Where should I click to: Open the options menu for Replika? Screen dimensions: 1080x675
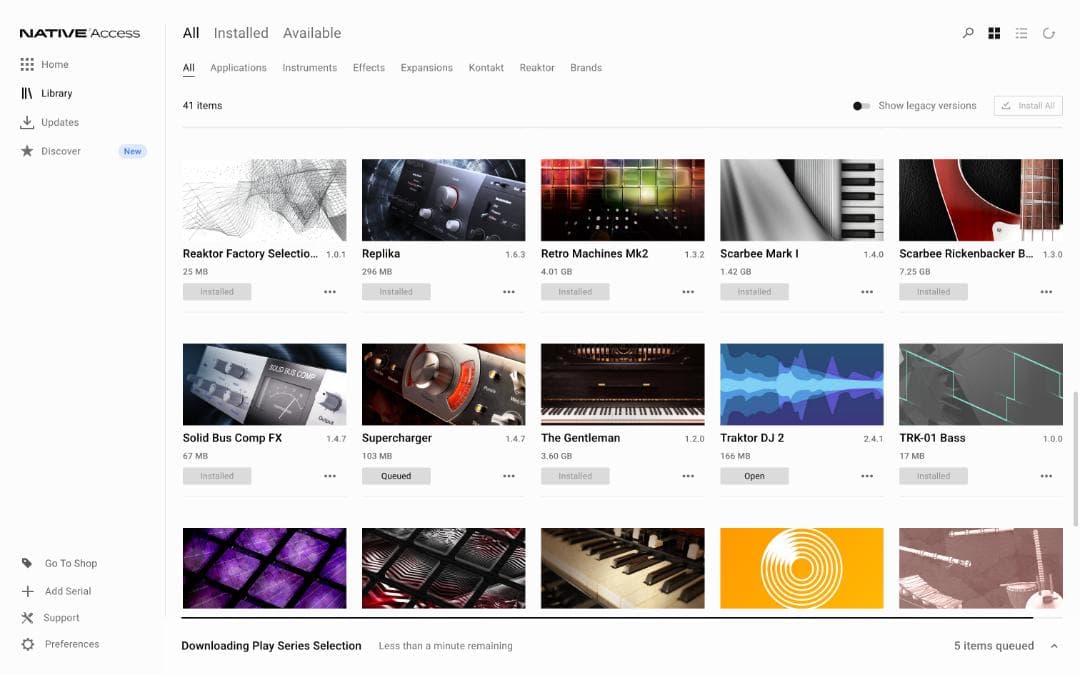tap(509, 292)
